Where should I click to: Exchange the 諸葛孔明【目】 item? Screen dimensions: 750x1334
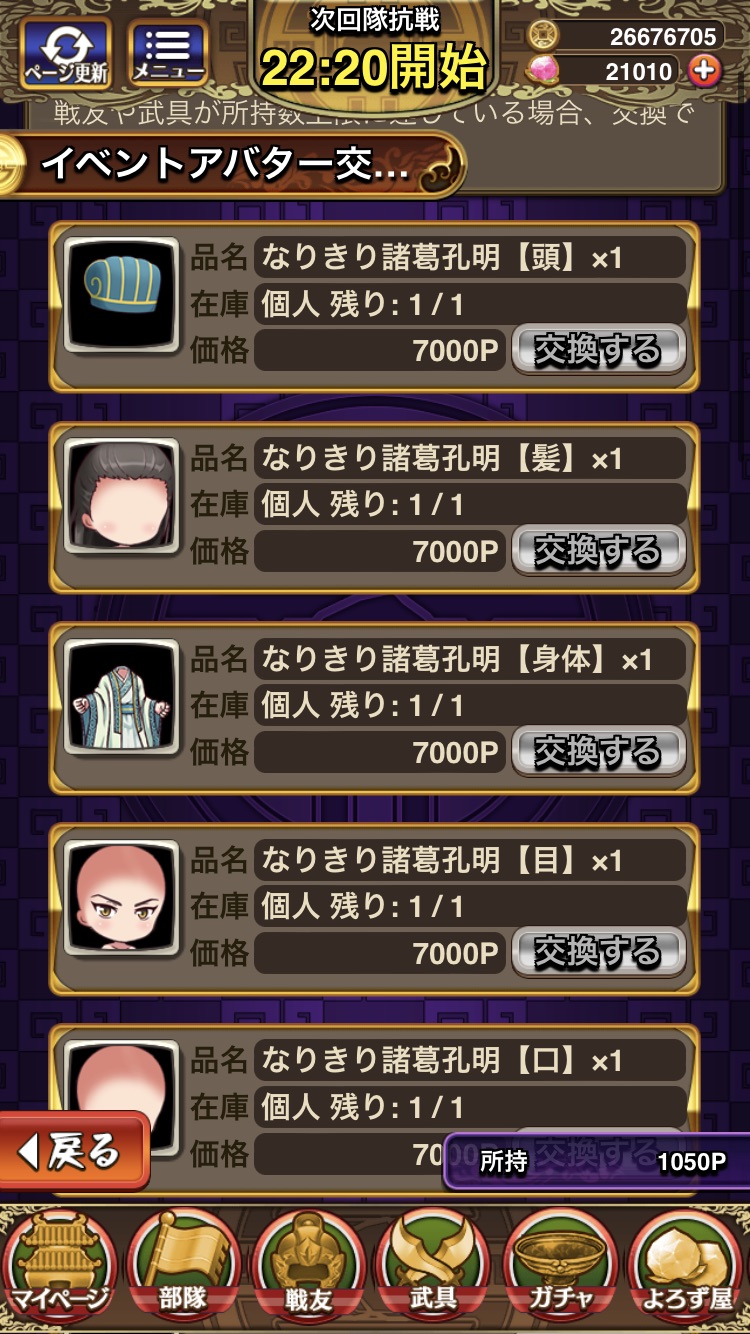(x=598, y=952)
